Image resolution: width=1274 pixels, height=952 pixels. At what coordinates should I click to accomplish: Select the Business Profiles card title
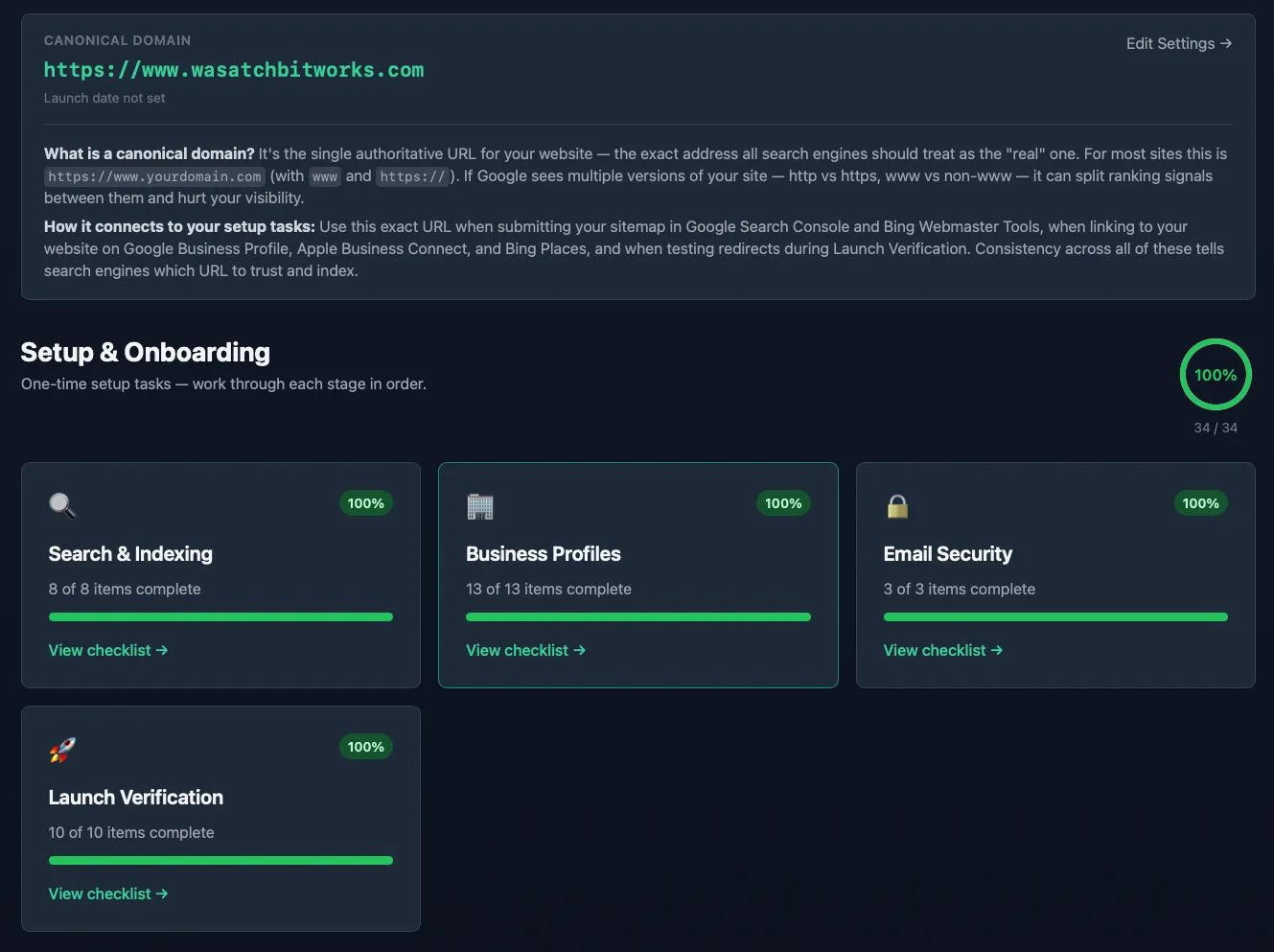(544, 554)
